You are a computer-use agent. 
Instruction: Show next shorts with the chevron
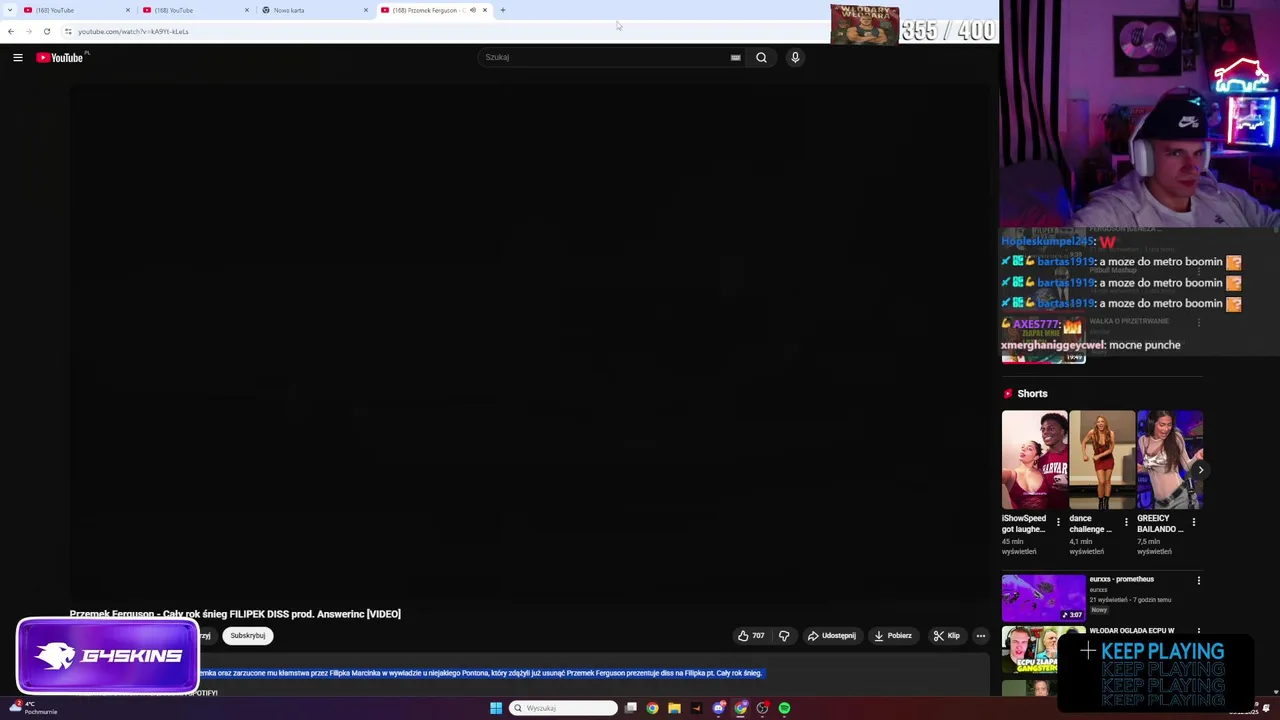point(1200,470)
